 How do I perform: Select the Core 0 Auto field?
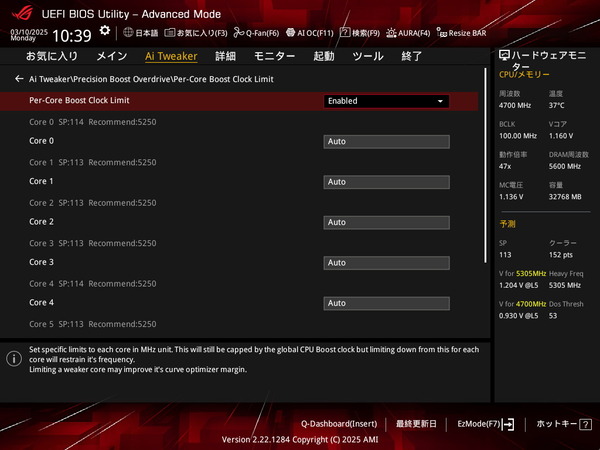click(x=386, y=142)
